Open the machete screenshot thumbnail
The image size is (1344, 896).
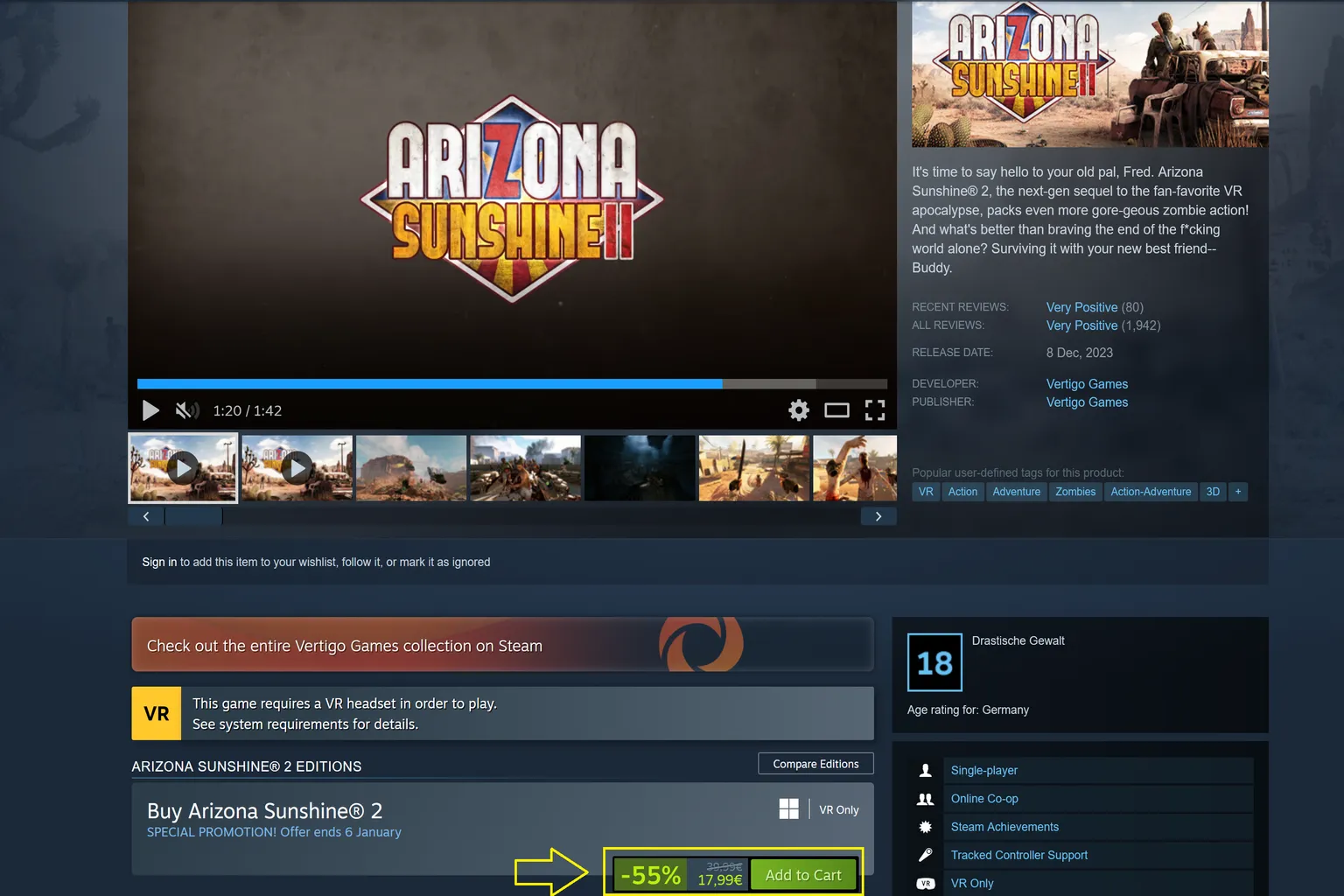pyautogui.click(x=754, y=468)
